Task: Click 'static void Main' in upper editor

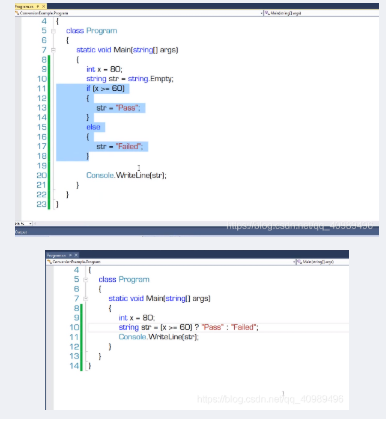Action: (x=103, y=50)
